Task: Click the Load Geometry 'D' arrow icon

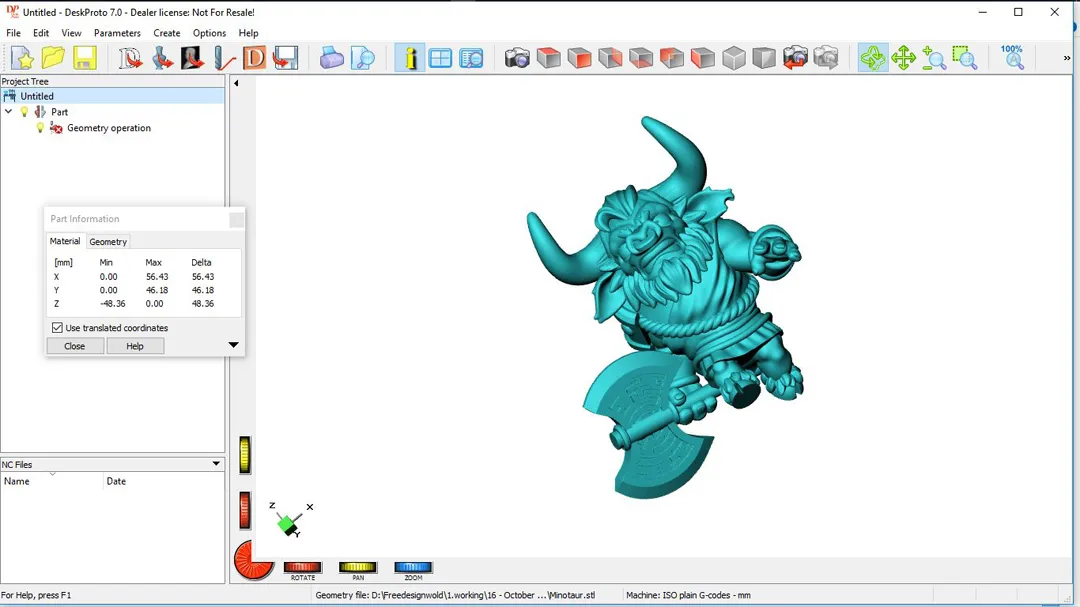Action: click(x=130, y=58)
